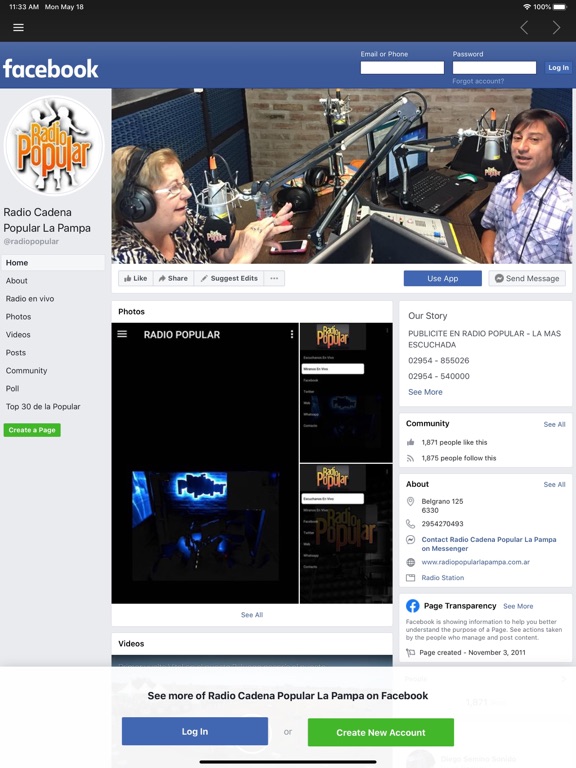Click the flag icon beside Page created
The height and width of the screenshot is (768, 576).
pos(410,652)
